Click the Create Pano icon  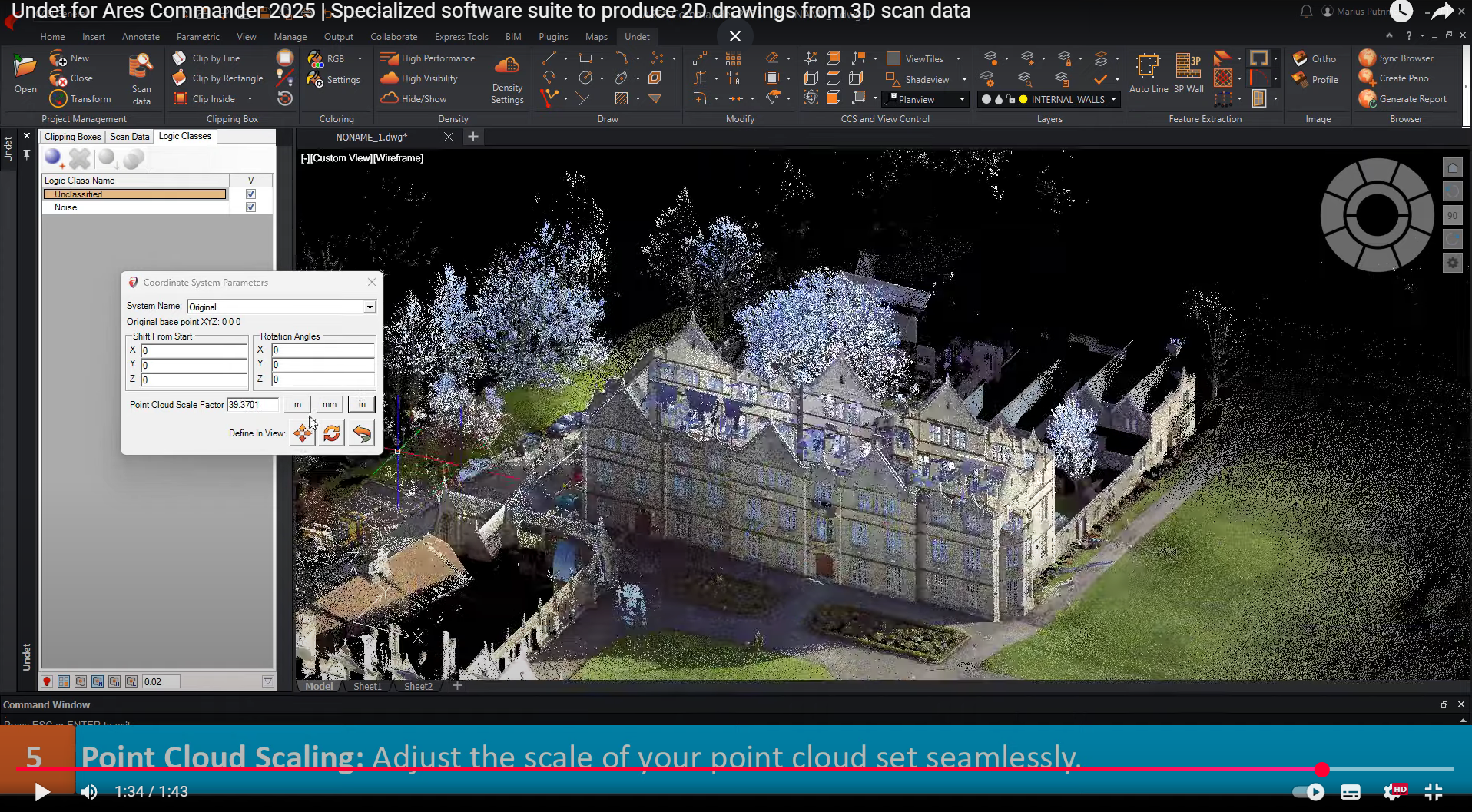1368,78
